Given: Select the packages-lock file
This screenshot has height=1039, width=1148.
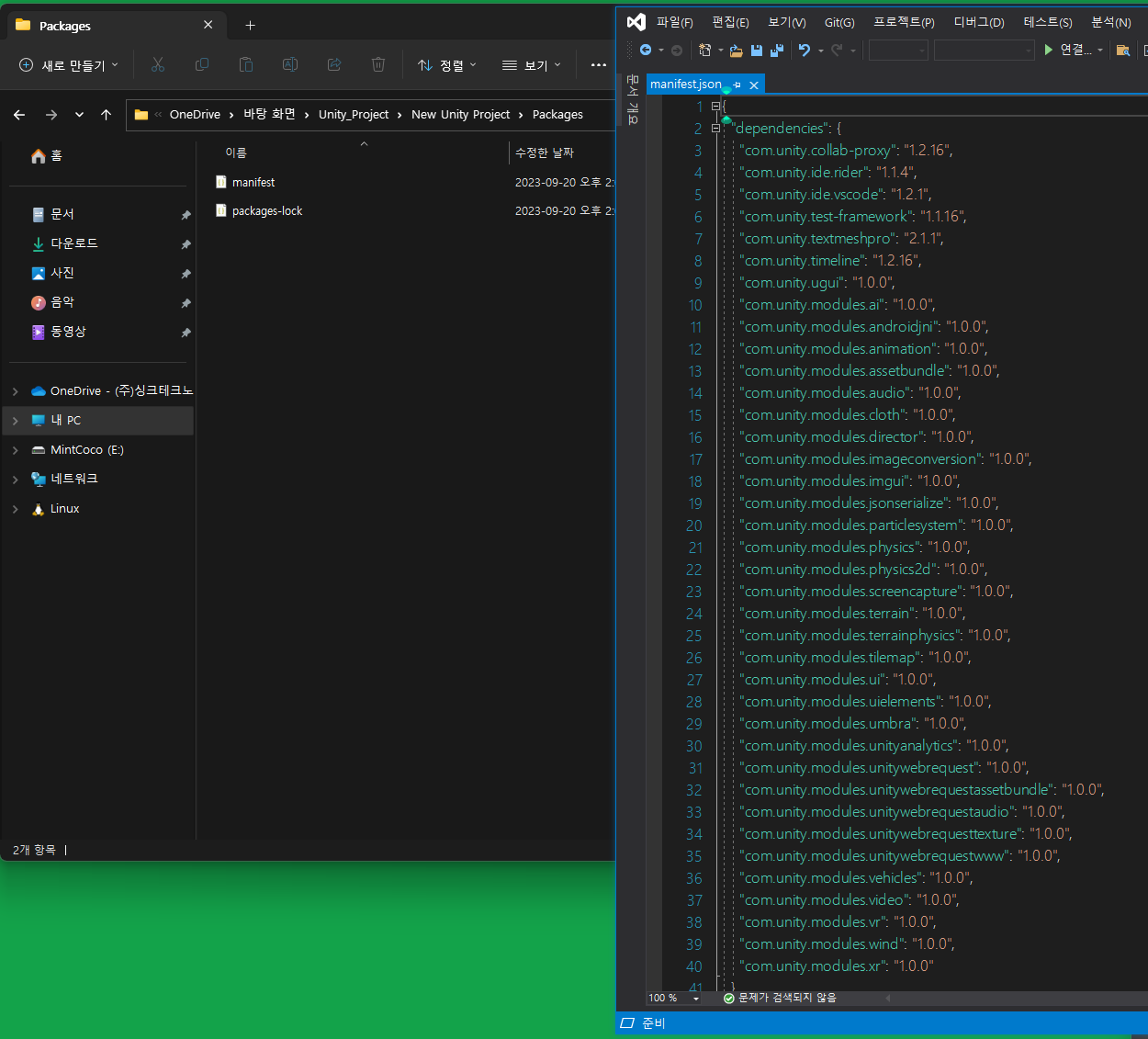Looking at the screenshot, I should [267, 211].
